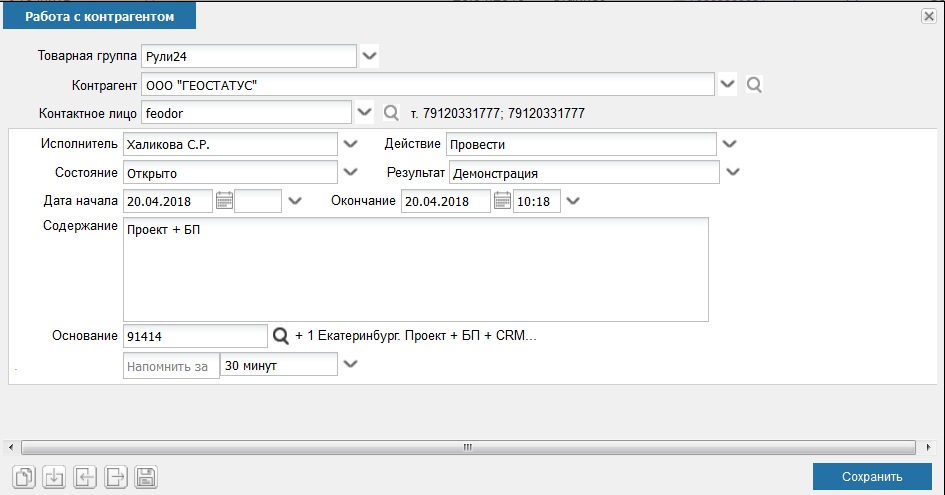Click the Результат field Демонстрация
Viewport: 945px width, 495px height.
pos(584,172)
